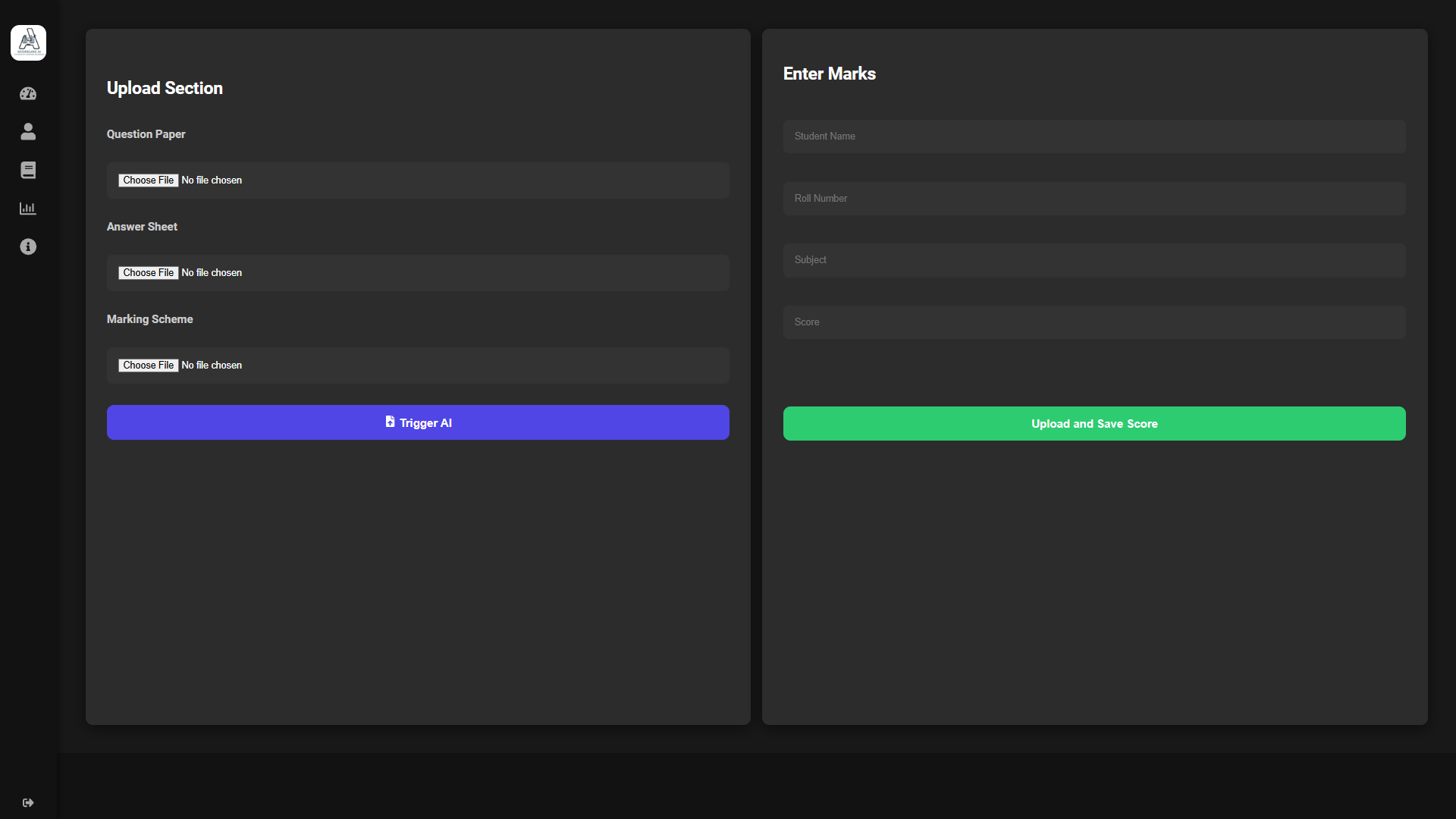Click the logout icon at sidebar bottom

pyautogui.click(x=28, y=802)
